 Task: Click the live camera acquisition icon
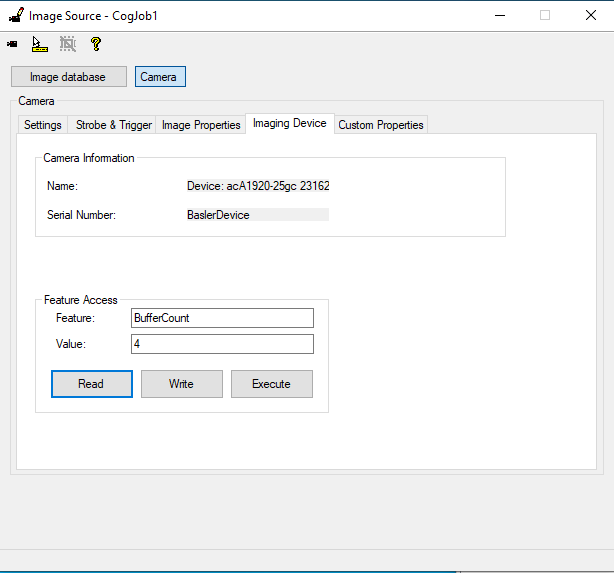click(12, 44)
